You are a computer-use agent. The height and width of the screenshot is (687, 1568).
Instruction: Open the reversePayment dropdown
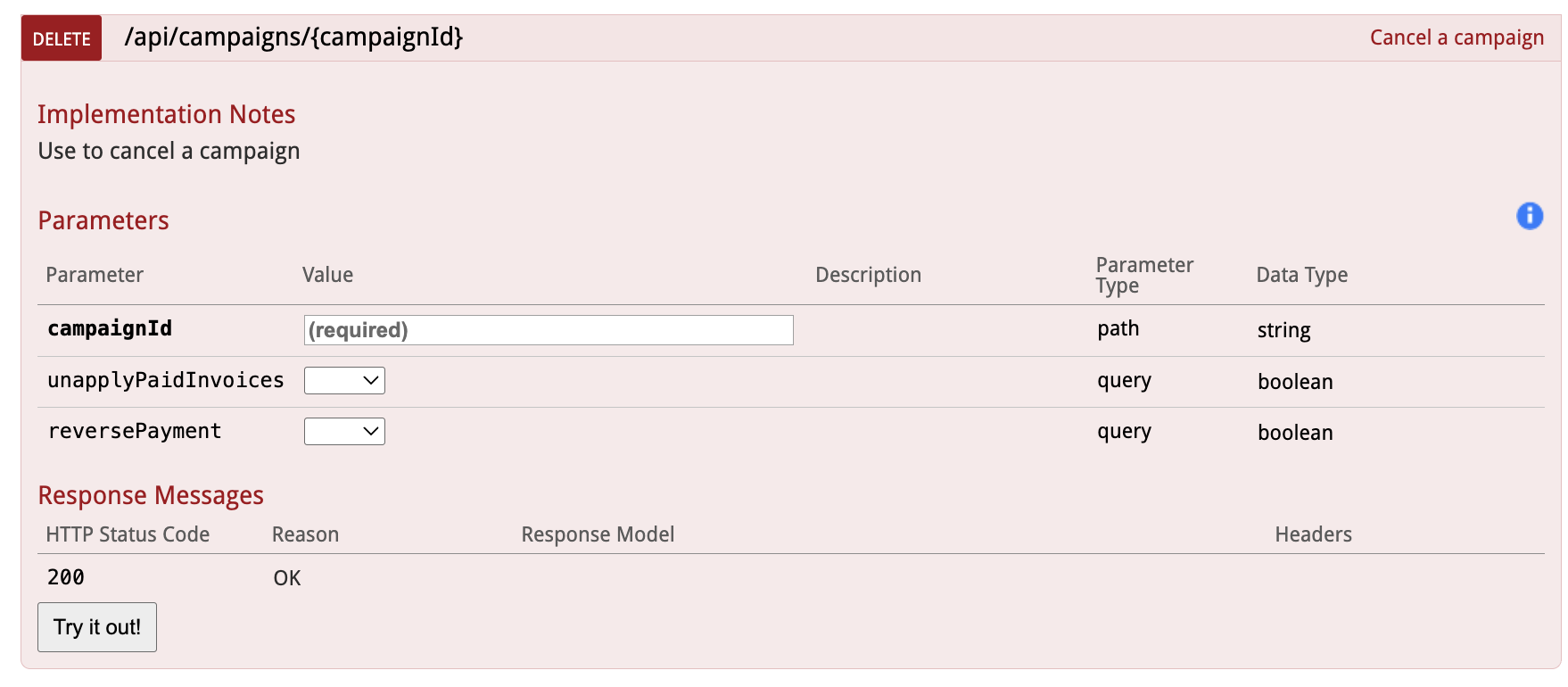point(344,432)
